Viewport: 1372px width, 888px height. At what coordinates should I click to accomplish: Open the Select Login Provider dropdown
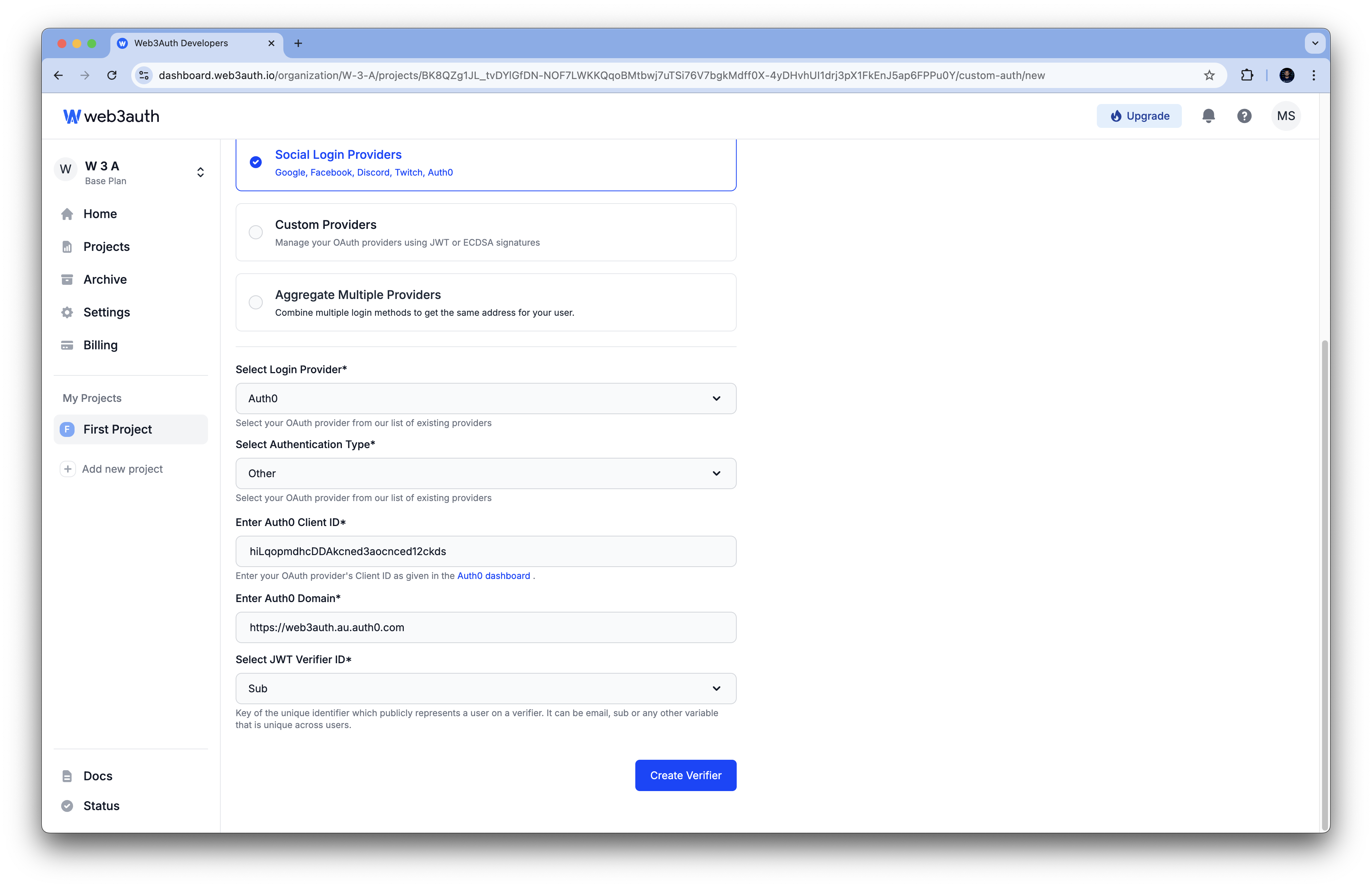485,398
